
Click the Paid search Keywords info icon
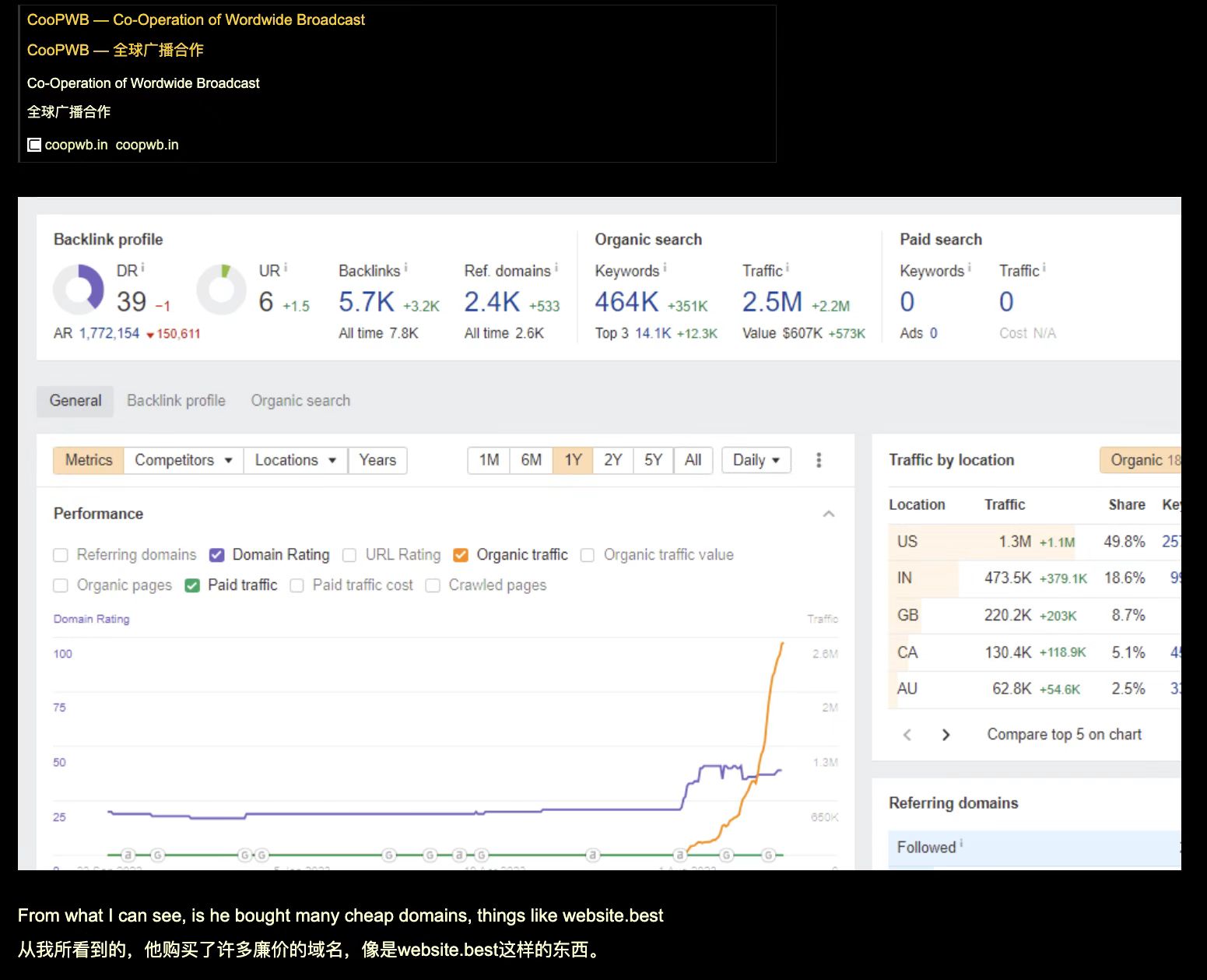pyautogui.click(x=970, y=268)
